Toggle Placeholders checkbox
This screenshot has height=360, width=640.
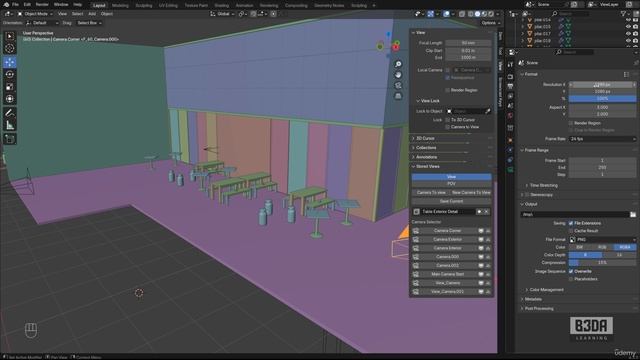[x=571, y=279]
